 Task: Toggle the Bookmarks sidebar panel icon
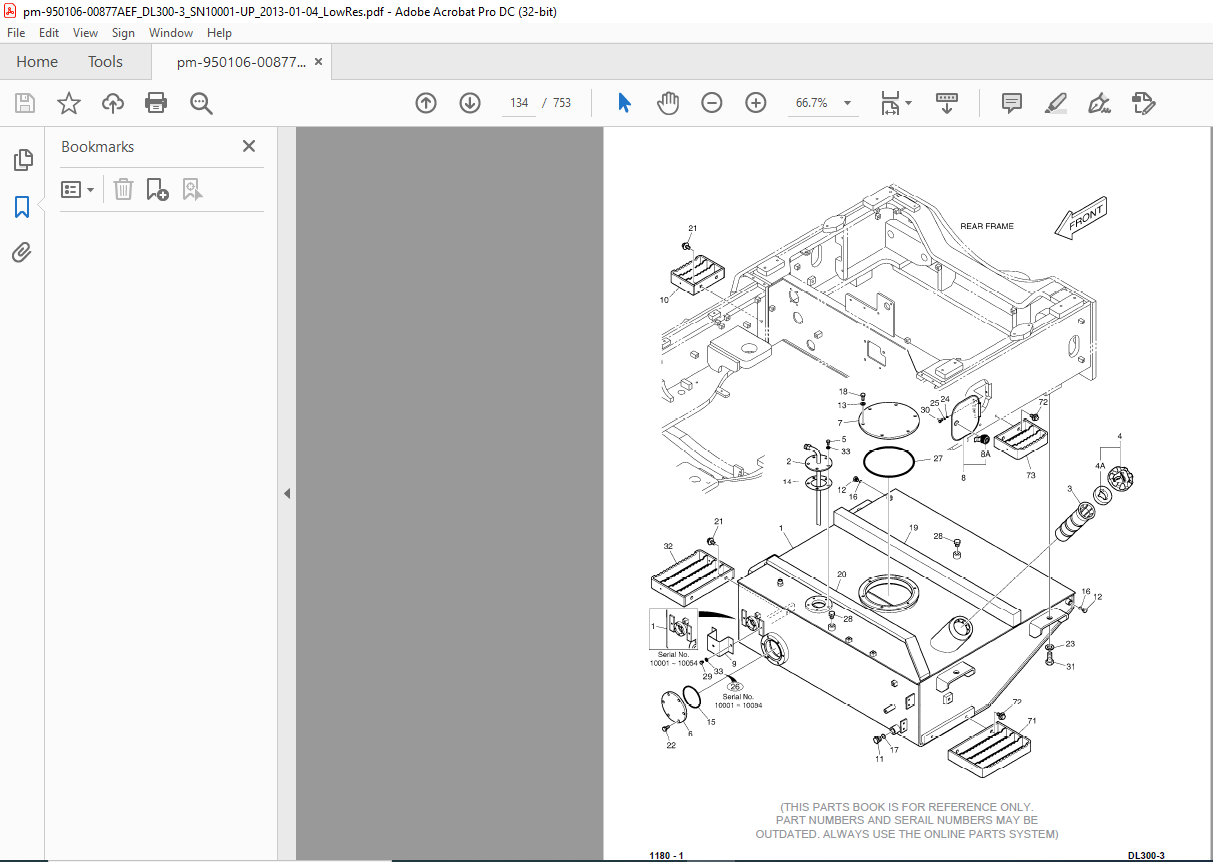pyautogui.click(x=22, y=207)
